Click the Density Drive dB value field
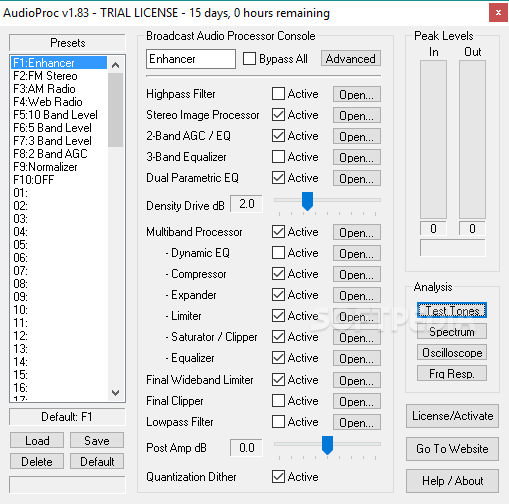 [x=246, y=204]
